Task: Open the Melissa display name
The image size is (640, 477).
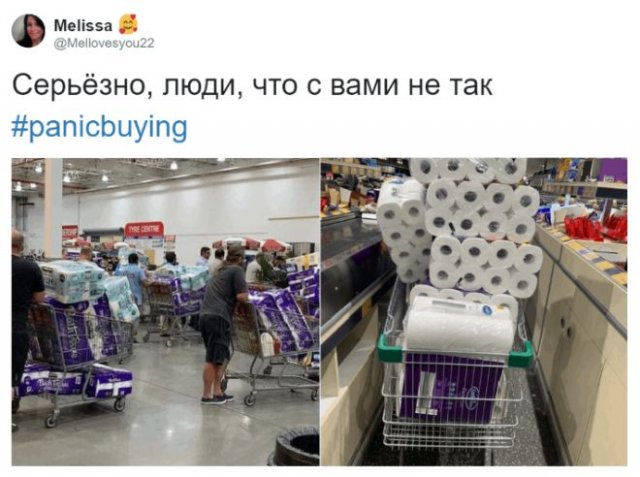Action: click(83, 26)
